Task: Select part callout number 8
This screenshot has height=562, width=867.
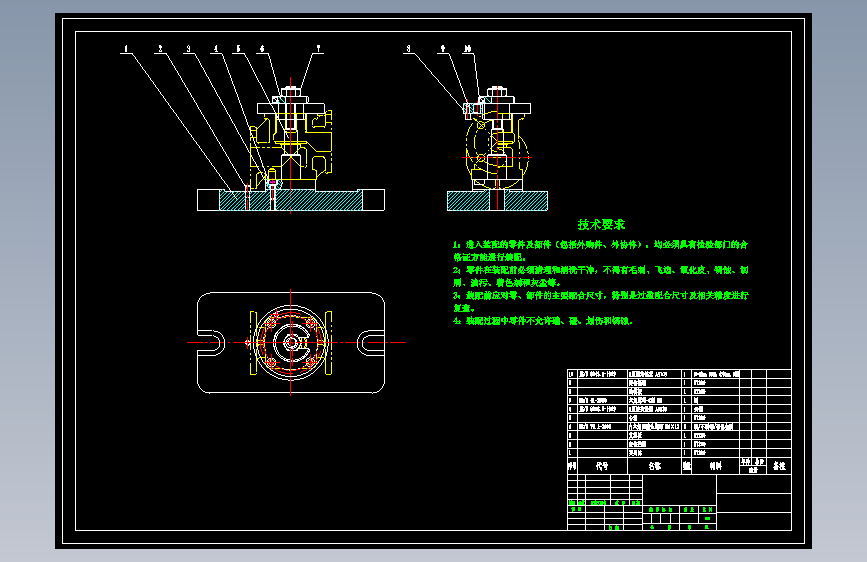Action: 409,49
